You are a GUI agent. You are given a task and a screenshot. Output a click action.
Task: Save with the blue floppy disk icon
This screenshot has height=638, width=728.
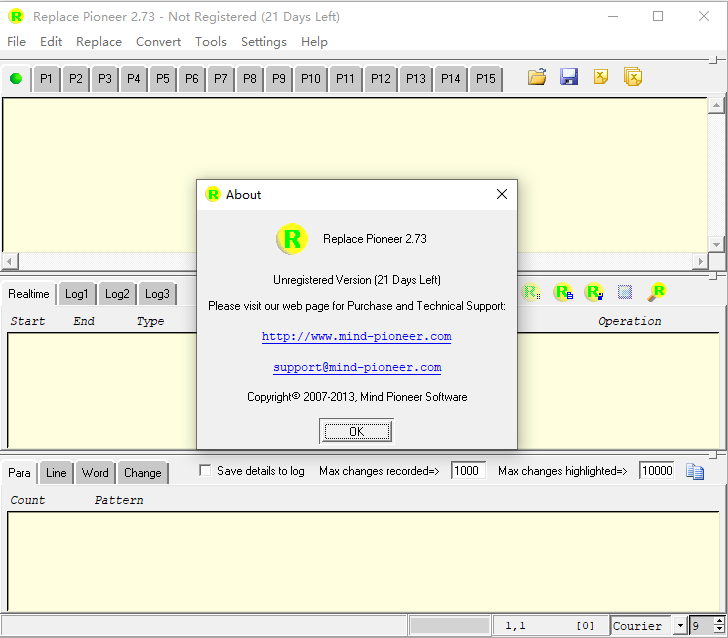(x=569, y=77)
